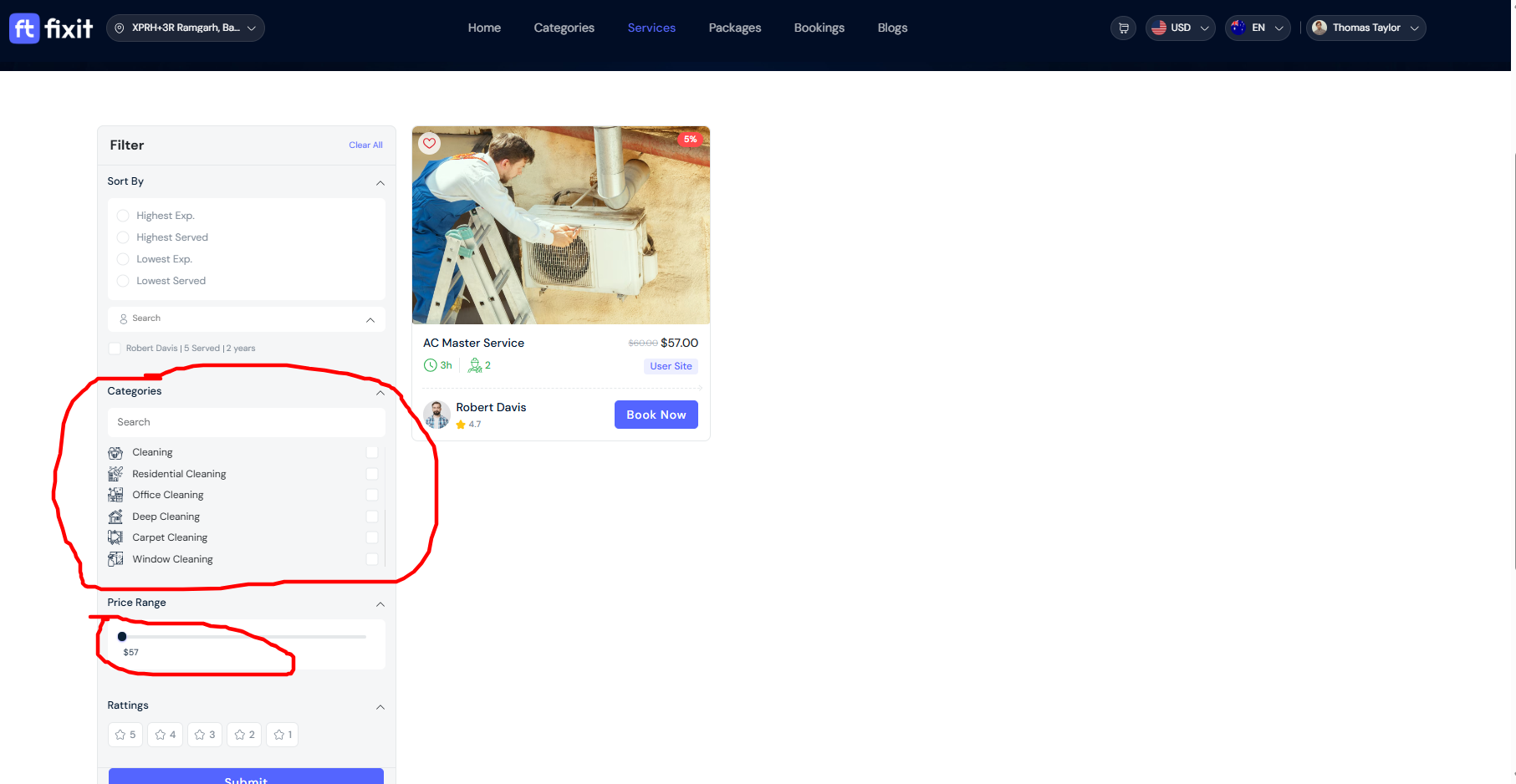1516x784 pixels.
Task: Go to the Packages menu
Action: coord(734,28)
